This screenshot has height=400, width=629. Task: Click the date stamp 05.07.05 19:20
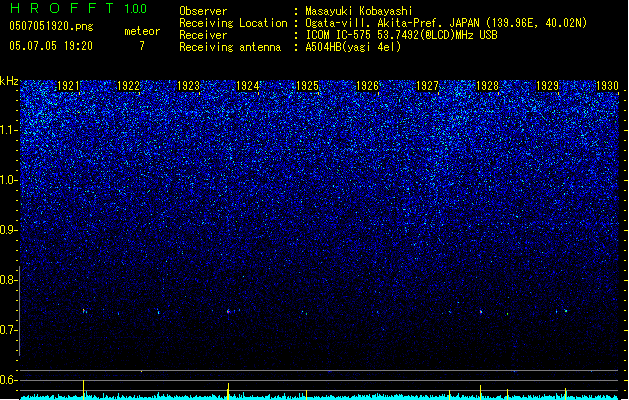point(51,46)
